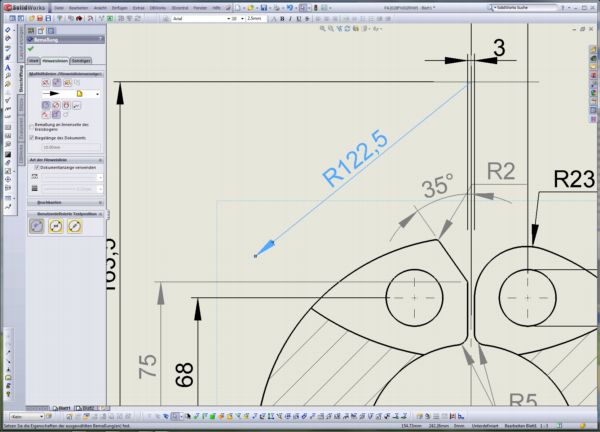Open the Bearbeiten menu

point(78,8)
